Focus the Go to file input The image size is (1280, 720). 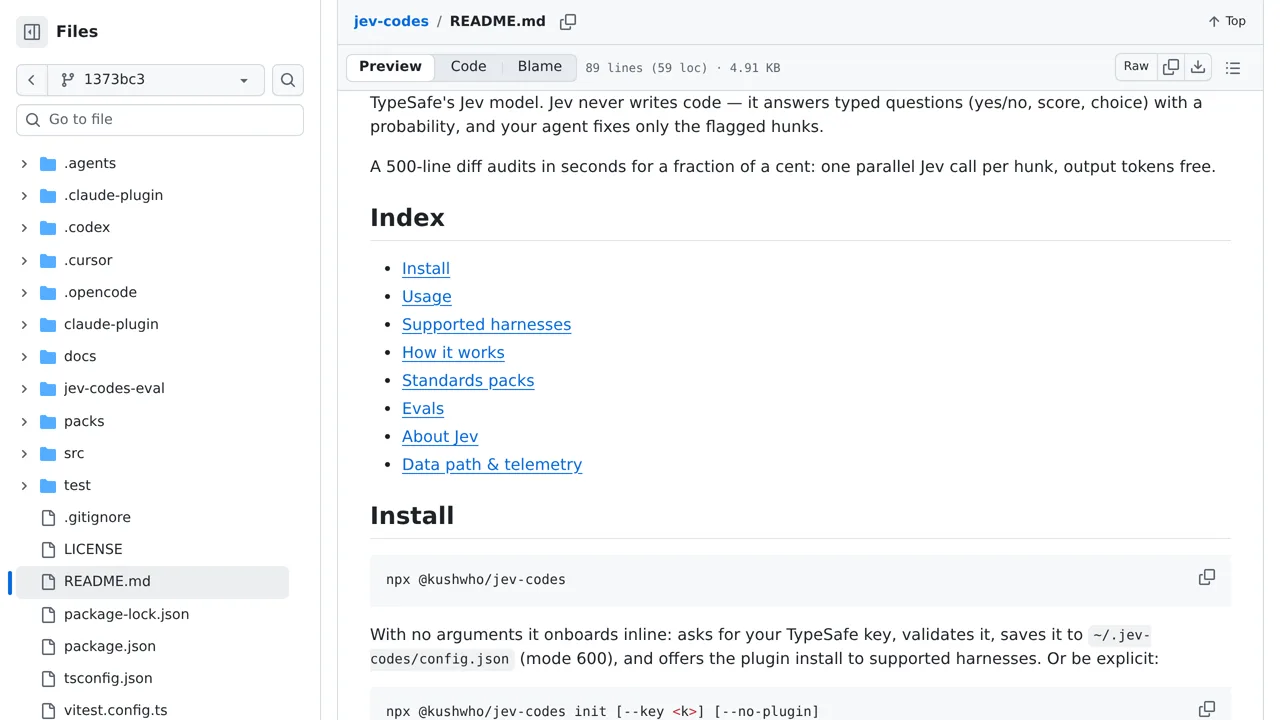point(160,120)
